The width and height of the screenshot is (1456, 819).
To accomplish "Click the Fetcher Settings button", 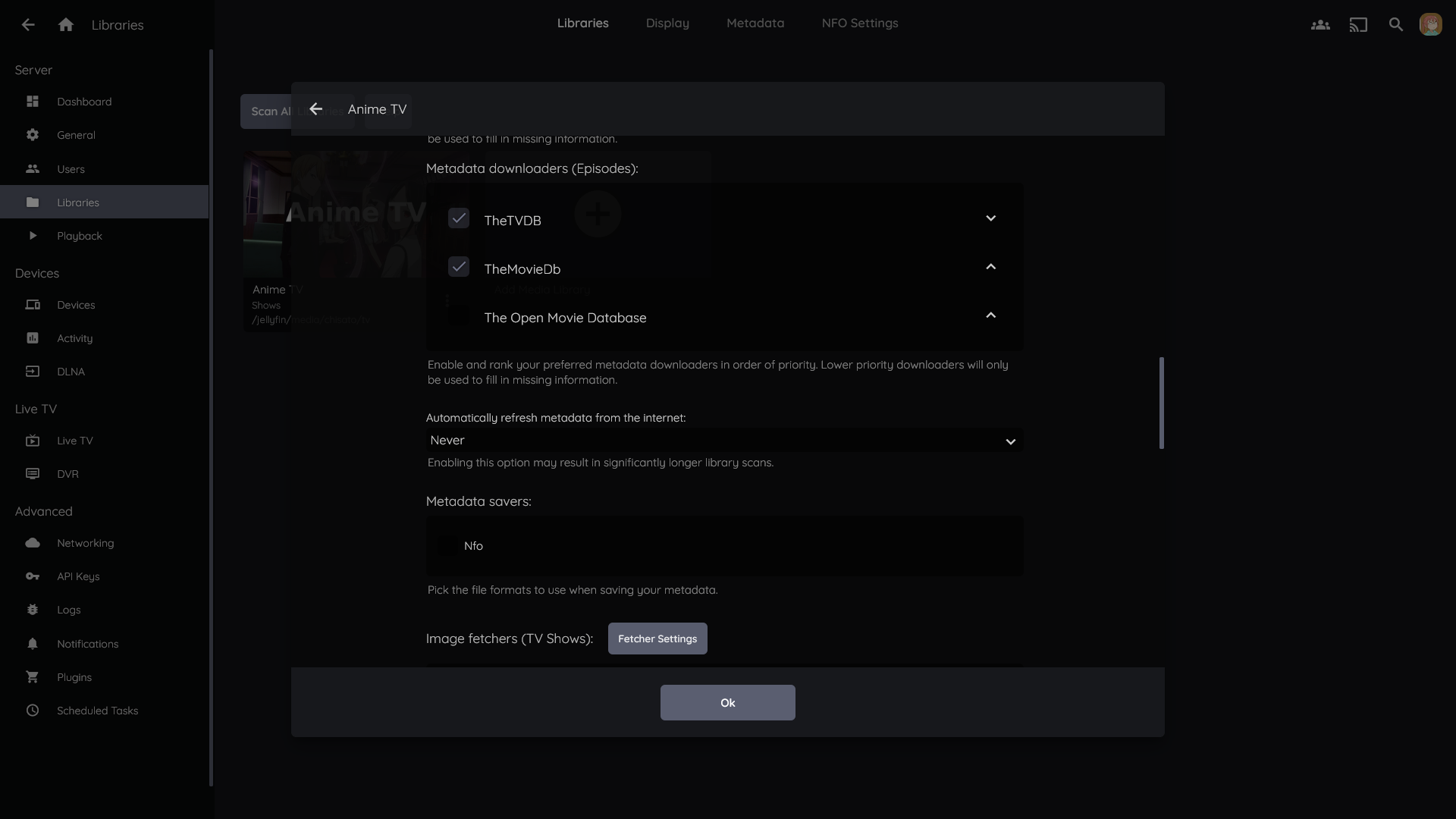I will (657, 639).
